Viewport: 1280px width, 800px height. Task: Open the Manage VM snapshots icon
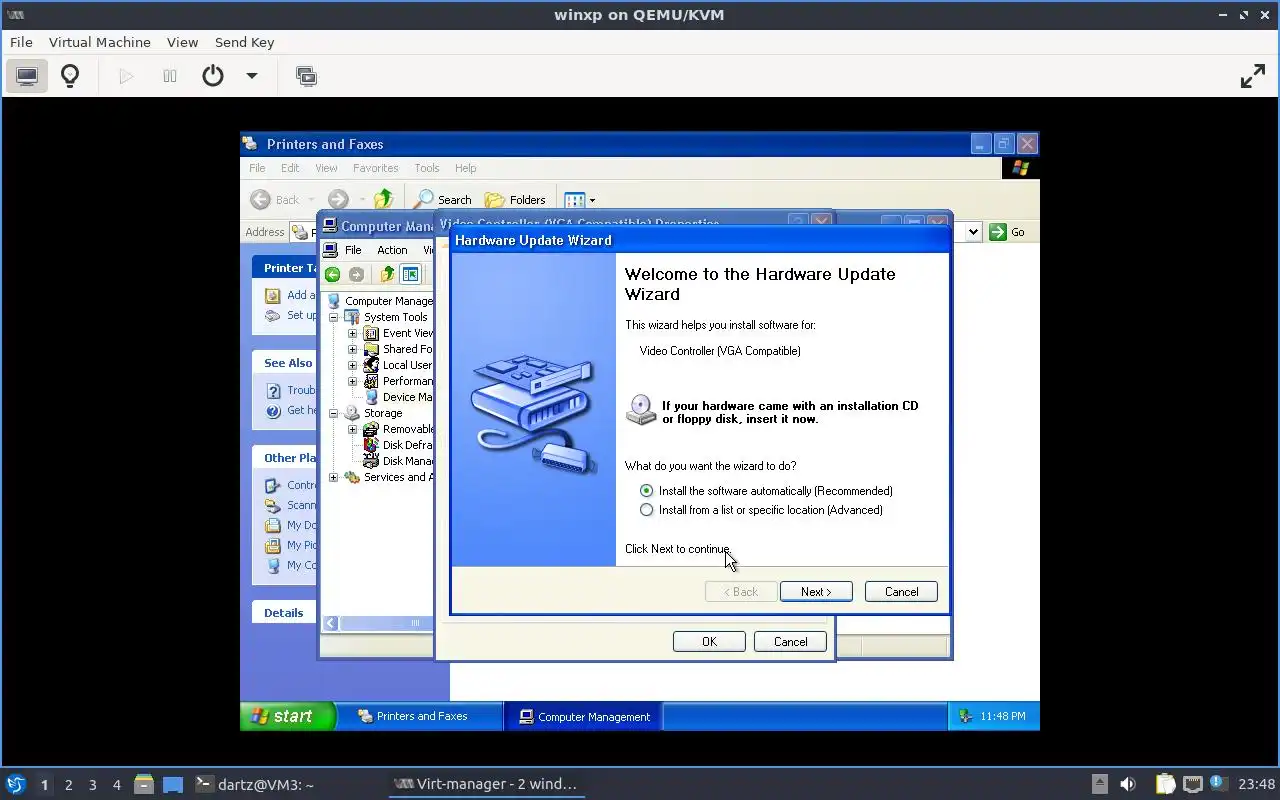[x=306, y=76]
